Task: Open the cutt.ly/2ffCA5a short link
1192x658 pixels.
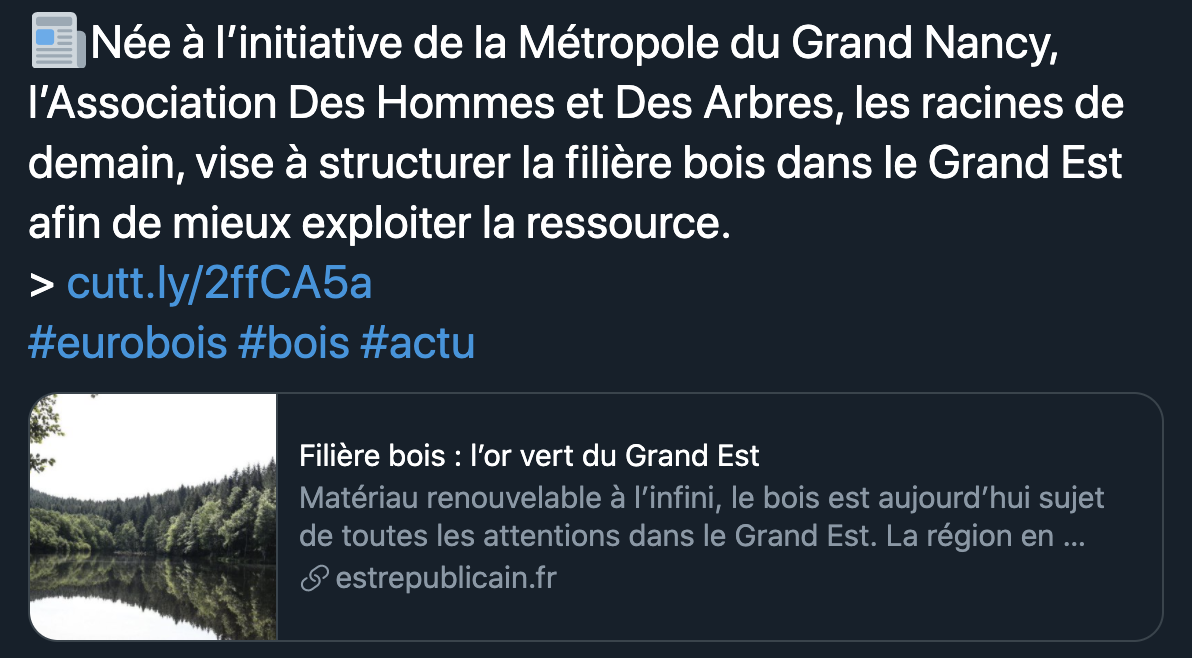Action: point(219,283)
